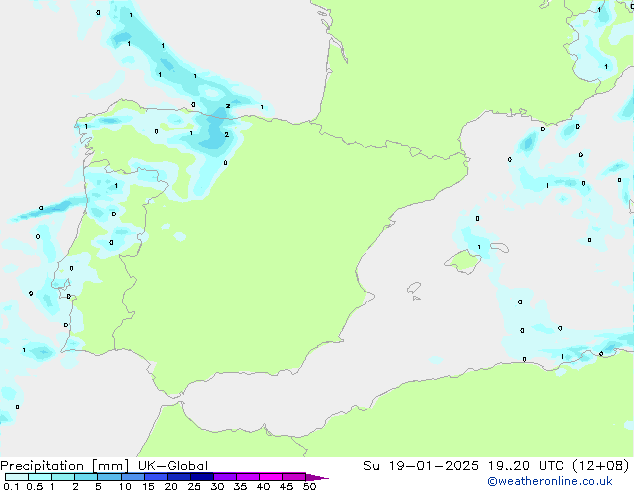Click the 'Precipitation [mm]' title text
Viewport: 634px width, 490px height.
click(x=65, y=466)
